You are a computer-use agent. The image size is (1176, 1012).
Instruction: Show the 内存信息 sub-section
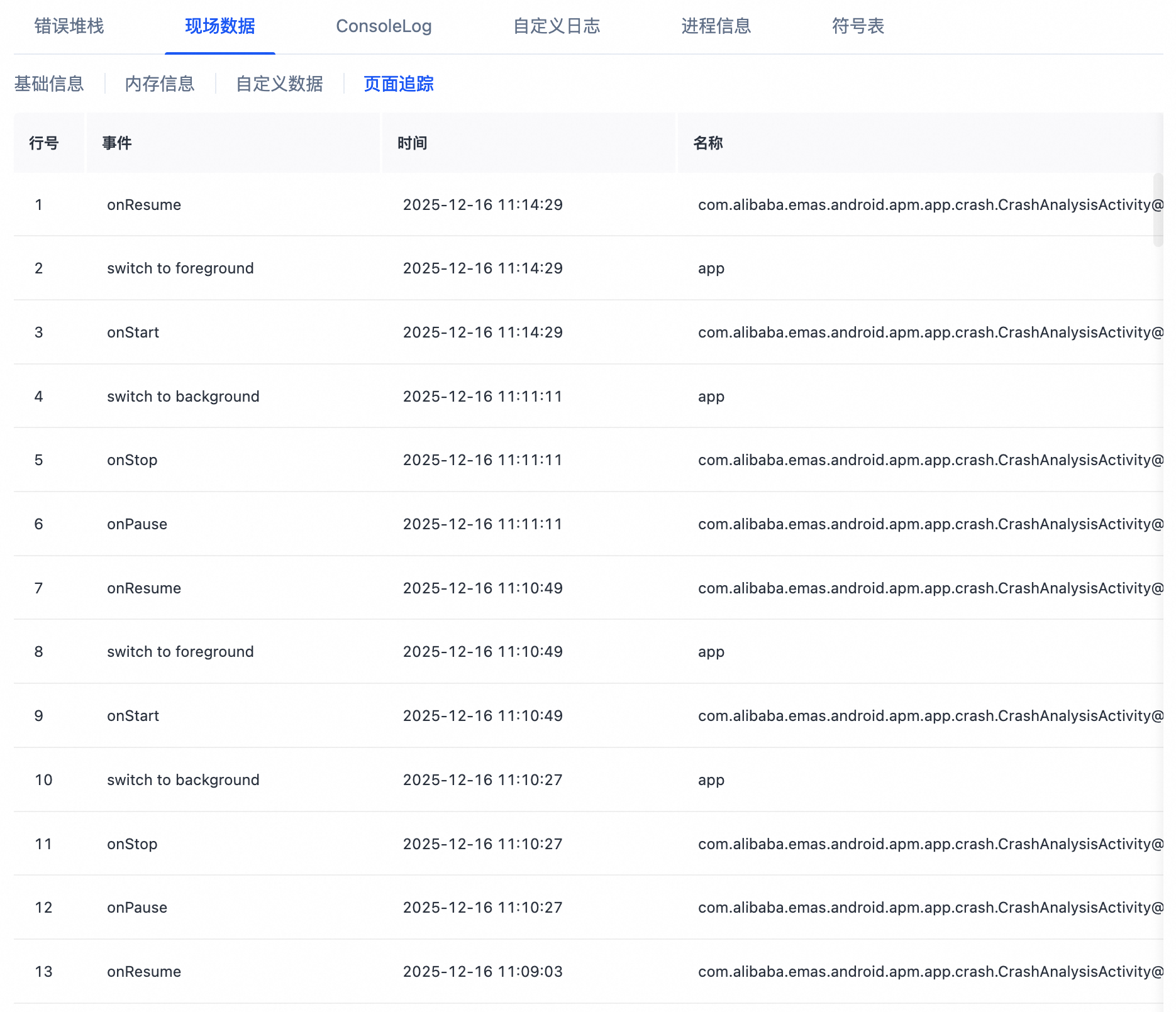(x=160, y=84)
